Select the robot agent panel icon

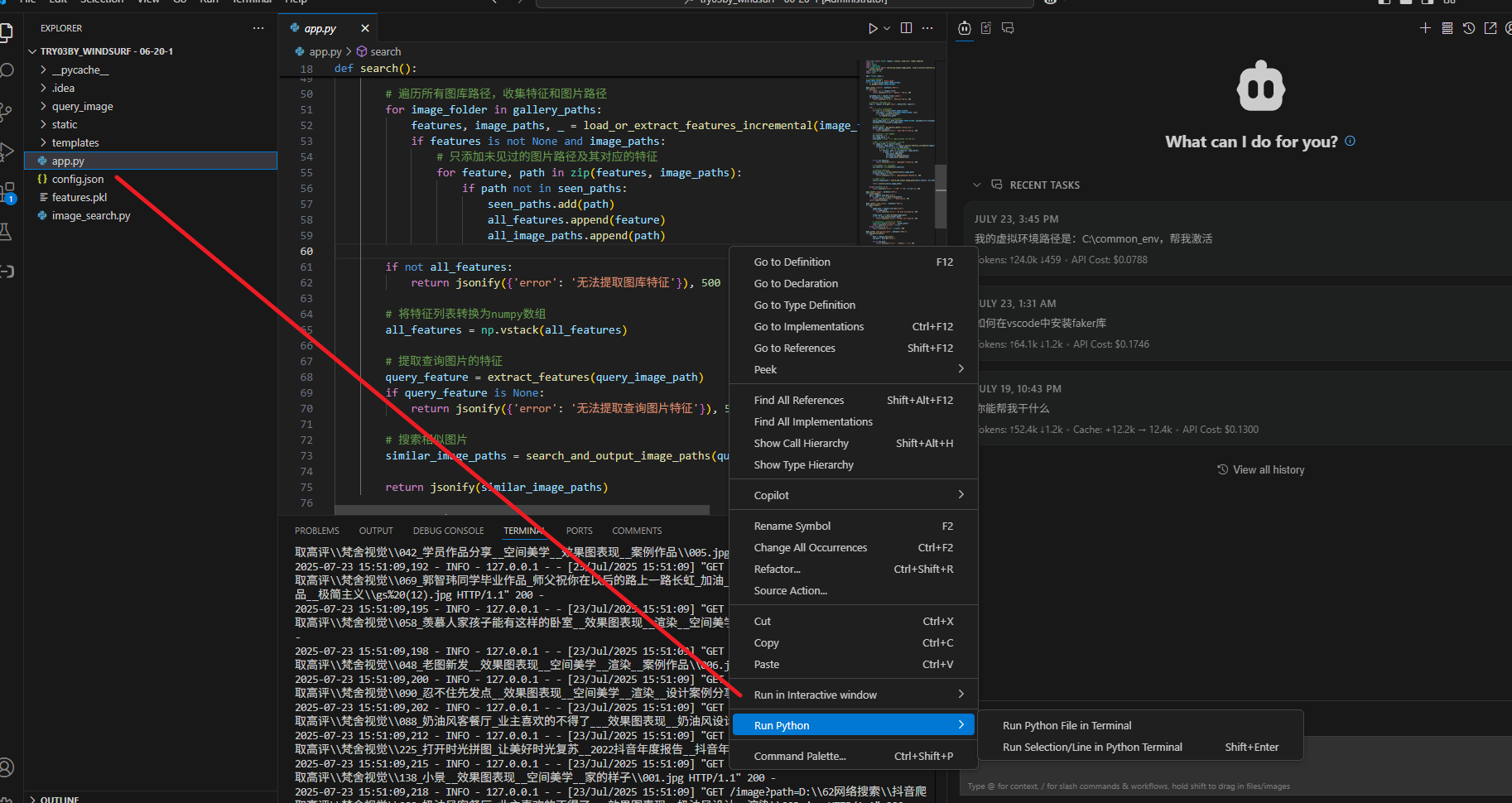(x=965, y=28)
